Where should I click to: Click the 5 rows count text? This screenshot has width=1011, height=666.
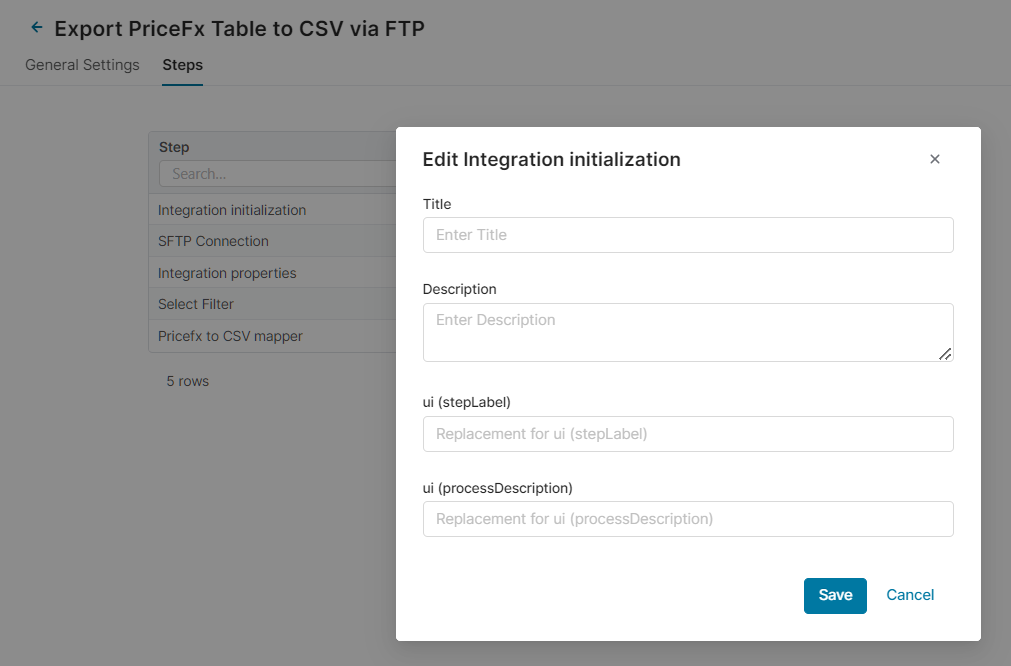pyautogui.click(x=188, y=381)
